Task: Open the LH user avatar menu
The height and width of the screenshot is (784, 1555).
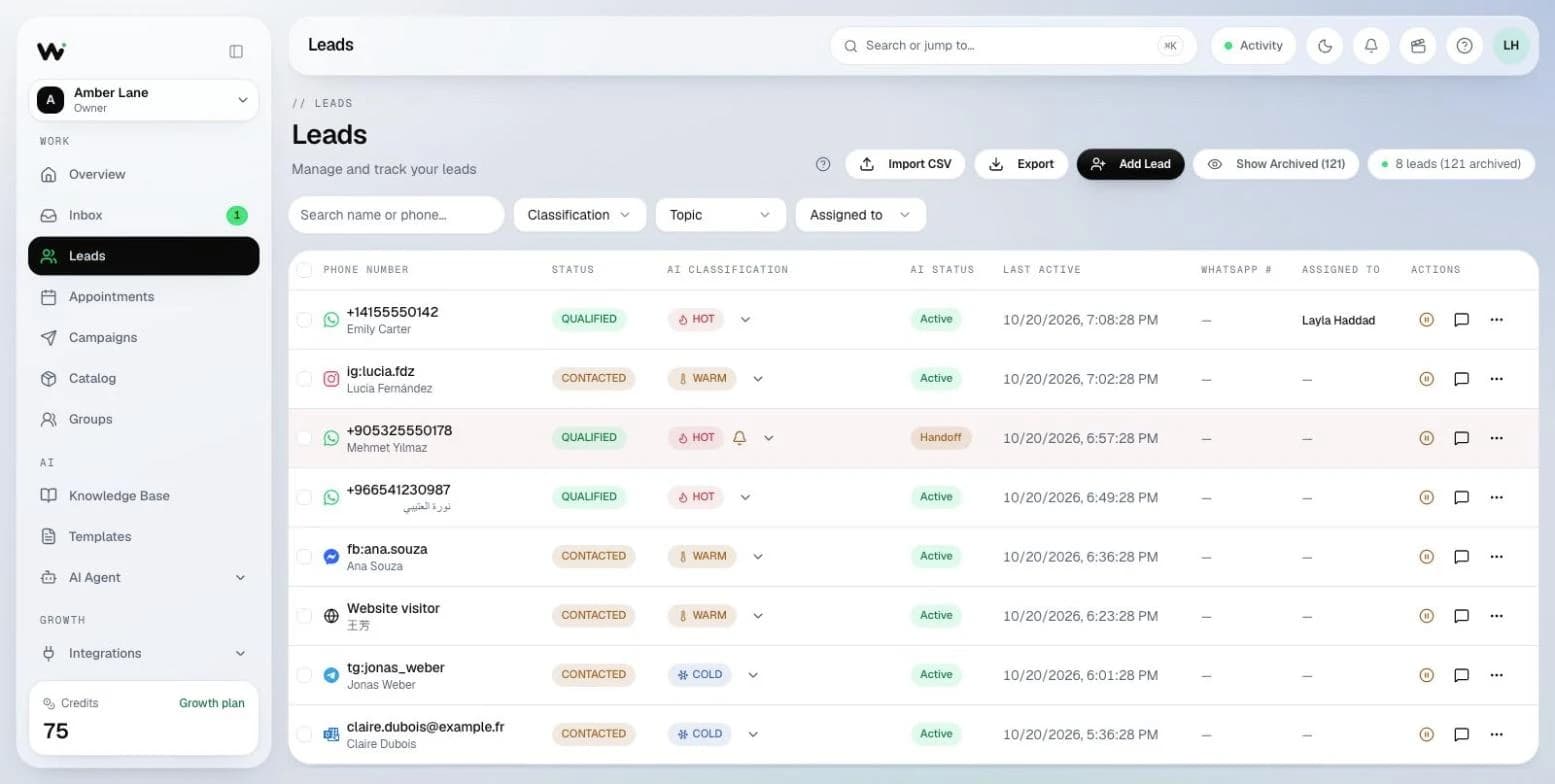Action: tap(1511, 46)
